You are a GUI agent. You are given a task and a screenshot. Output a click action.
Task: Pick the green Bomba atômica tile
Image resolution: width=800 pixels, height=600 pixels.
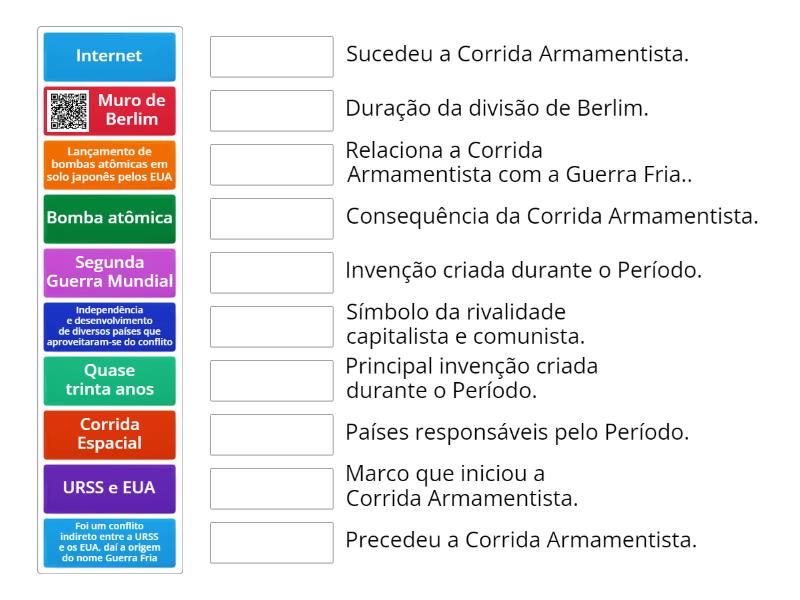110,218
